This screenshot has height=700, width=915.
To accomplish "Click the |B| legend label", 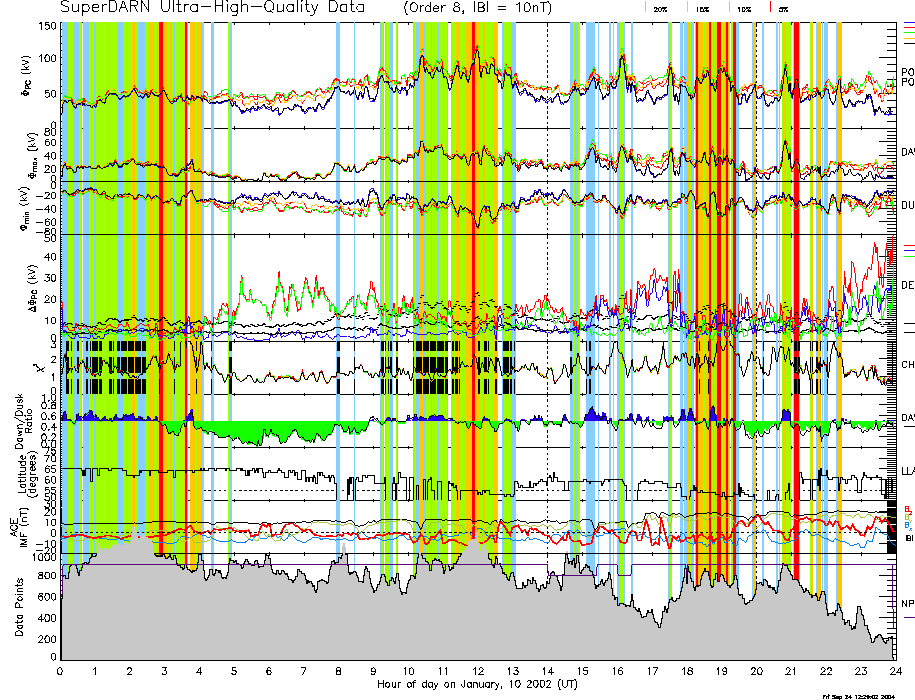I will 908,538.
